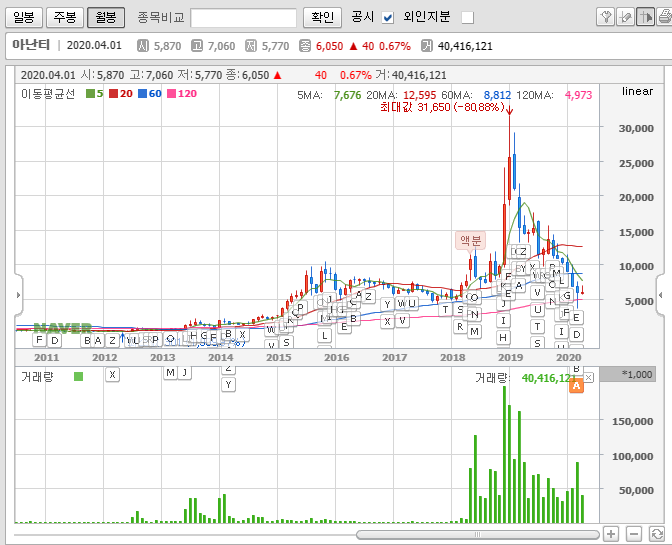
Task: Click the 120MA value 4,973
Action: [579, 95]
